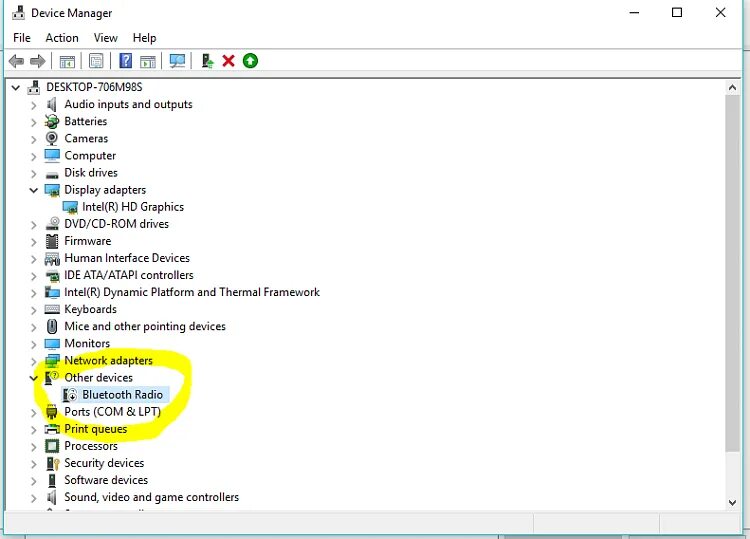This screenshot has height=539, width=750.
Task: Click the Cameras webcam icon
Action: click(52, 138)
